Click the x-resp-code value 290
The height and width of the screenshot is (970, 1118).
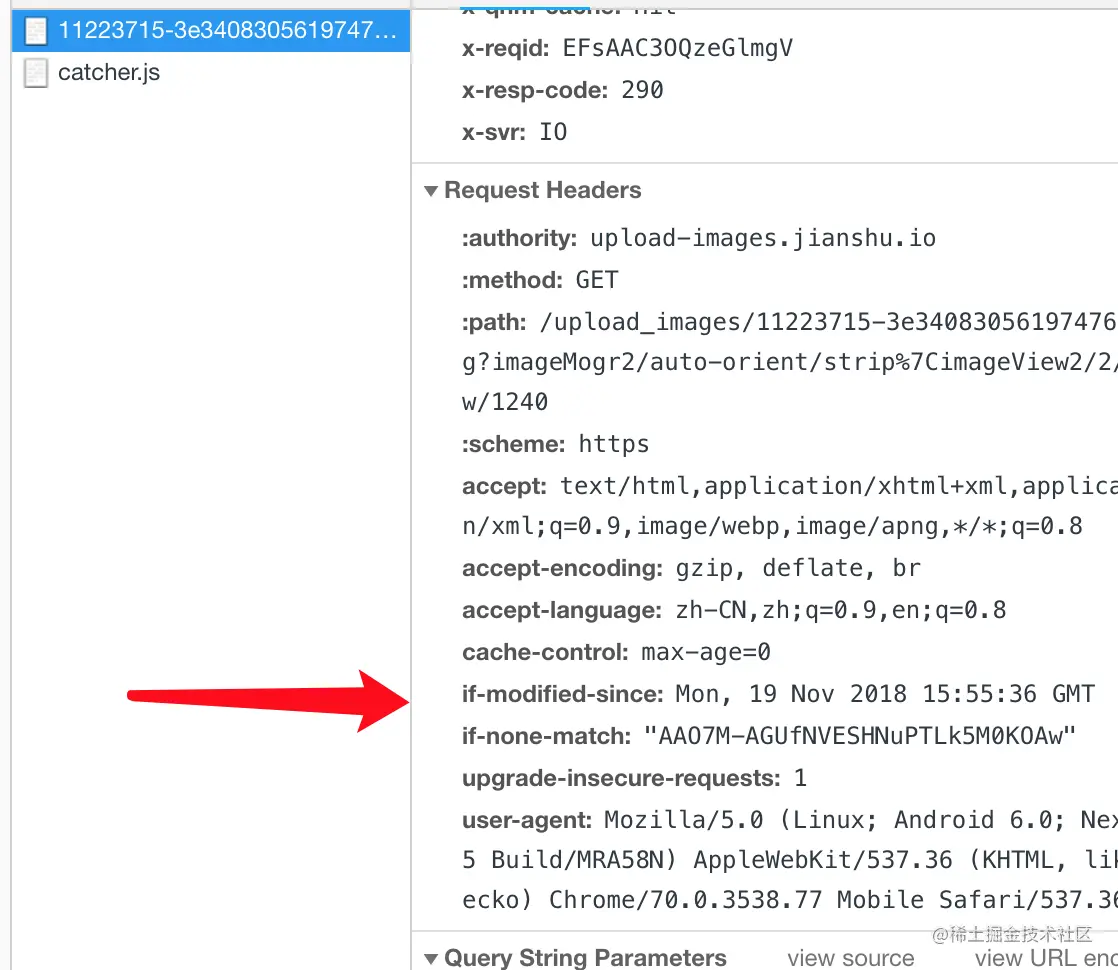[x=642, y=90]
